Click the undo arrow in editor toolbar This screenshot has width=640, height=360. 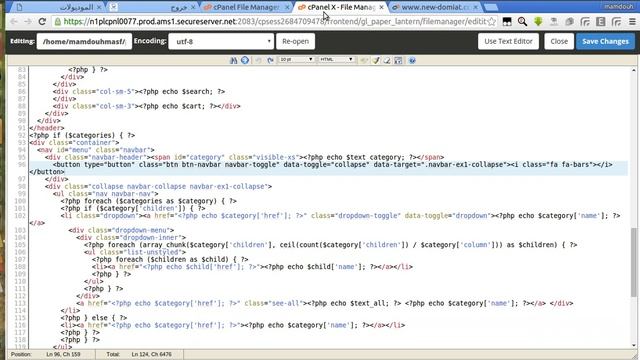point(258,60)
